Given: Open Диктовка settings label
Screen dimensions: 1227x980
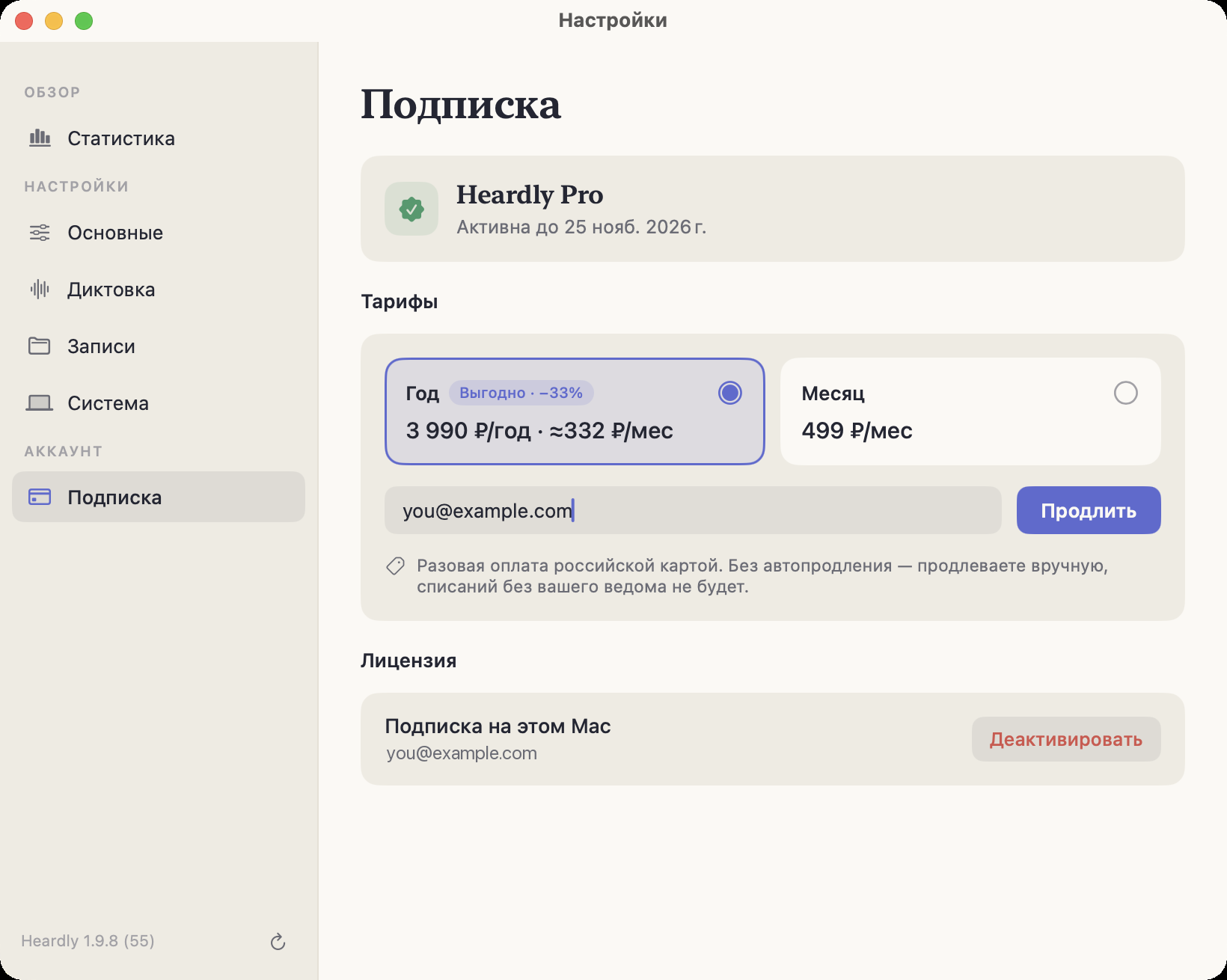Looking at the screenshot, I should (x=111, y=290).
